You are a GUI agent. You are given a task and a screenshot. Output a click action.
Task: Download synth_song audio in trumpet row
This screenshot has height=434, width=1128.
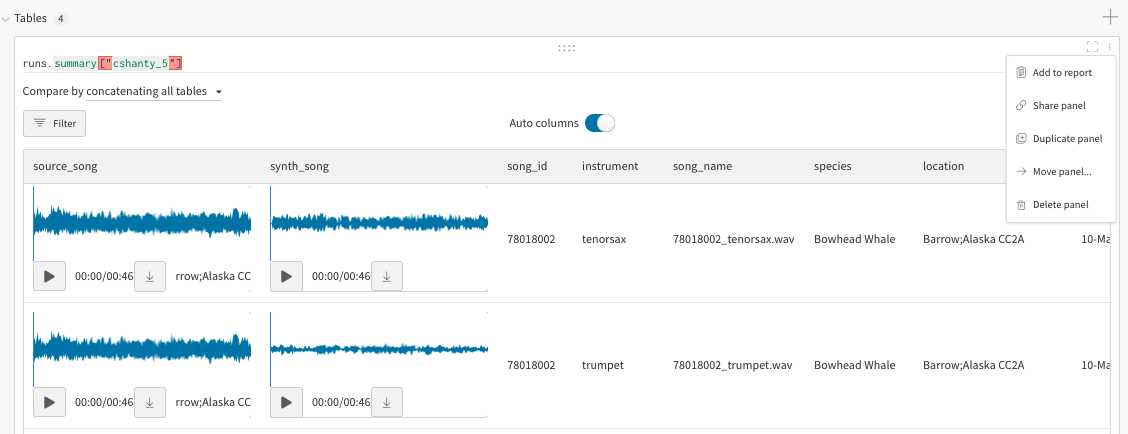[x=386, y=402]
